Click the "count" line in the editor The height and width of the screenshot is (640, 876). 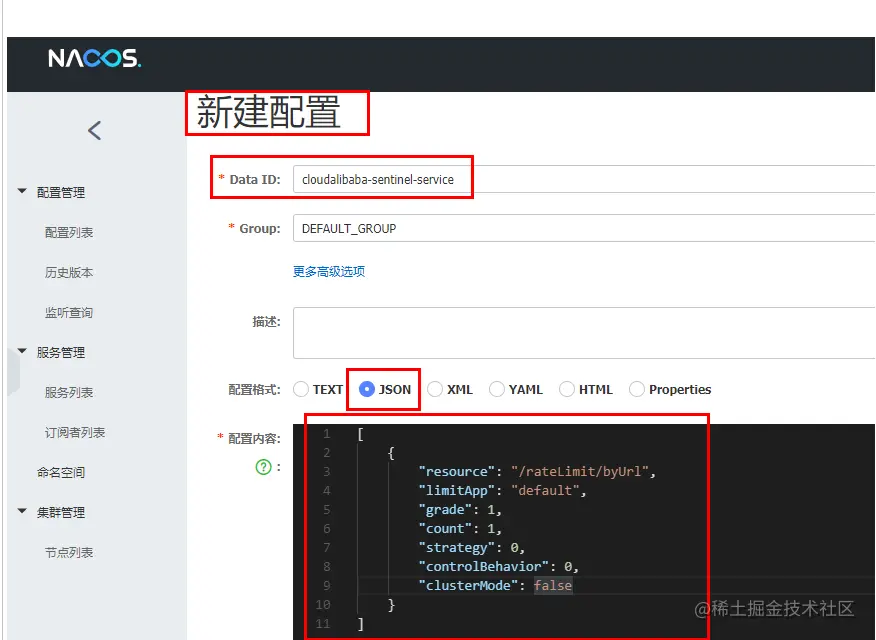[460, 528]
